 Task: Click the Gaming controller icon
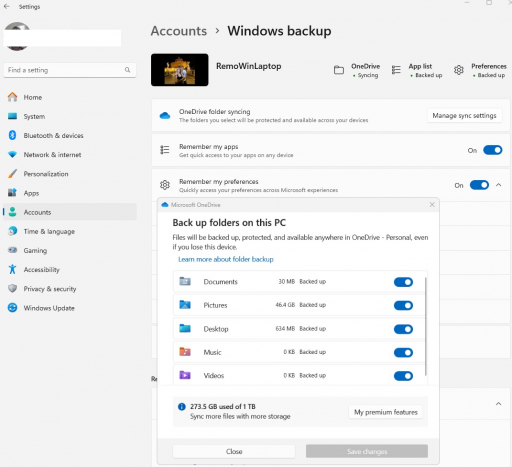coord(12,250)
